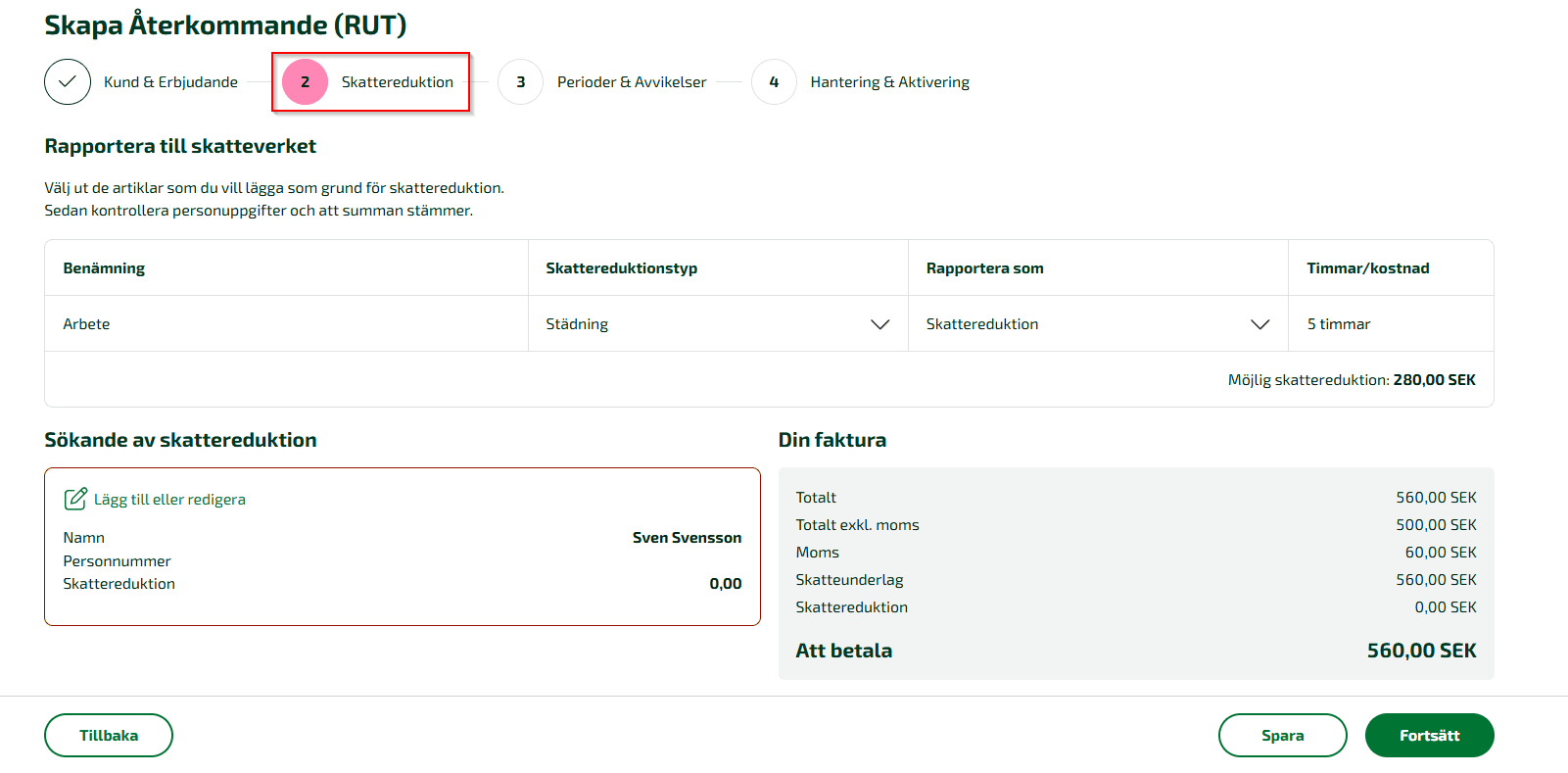Click the Totalt 560,00 SEK value
This screenshot has width=1568, height=773.
(1436, 498)
